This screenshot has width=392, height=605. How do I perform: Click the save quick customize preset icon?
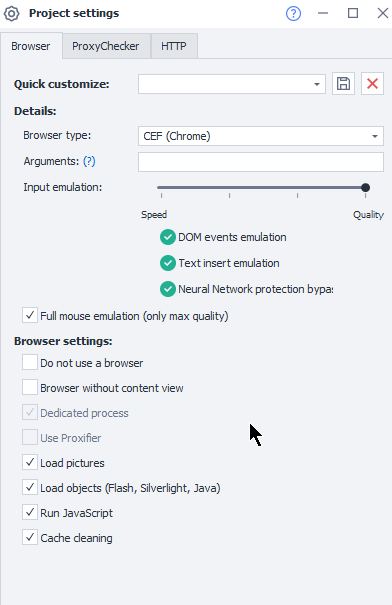pos(343,83)
